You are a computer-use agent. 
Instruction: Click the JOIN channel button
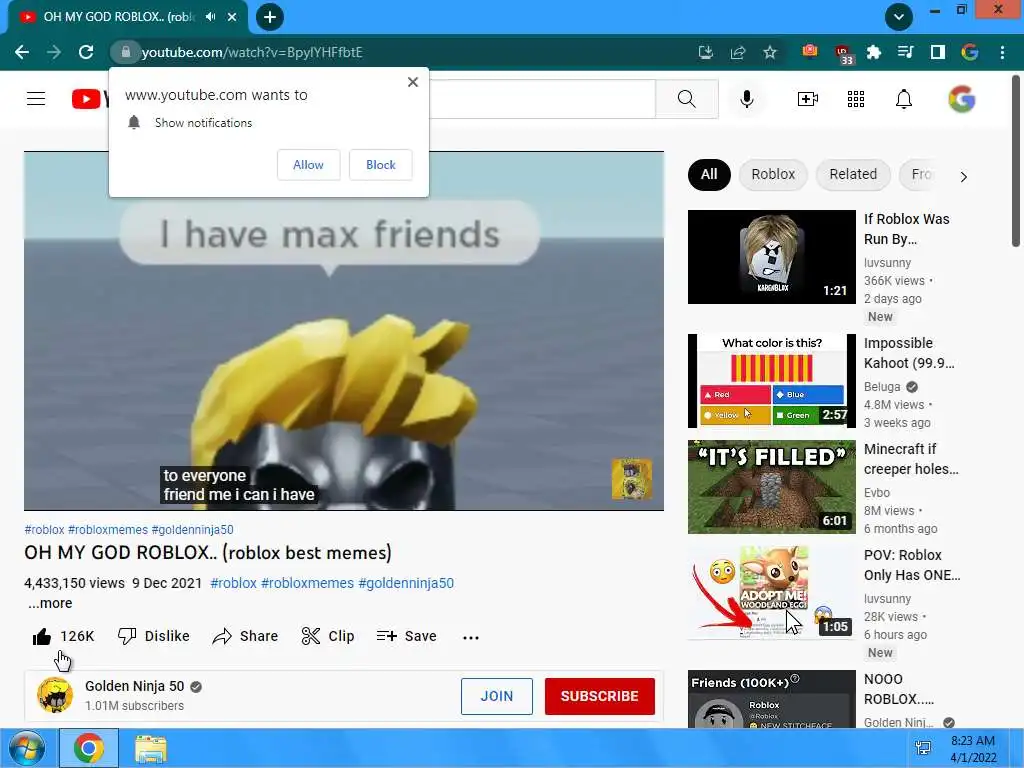[497, 696]
